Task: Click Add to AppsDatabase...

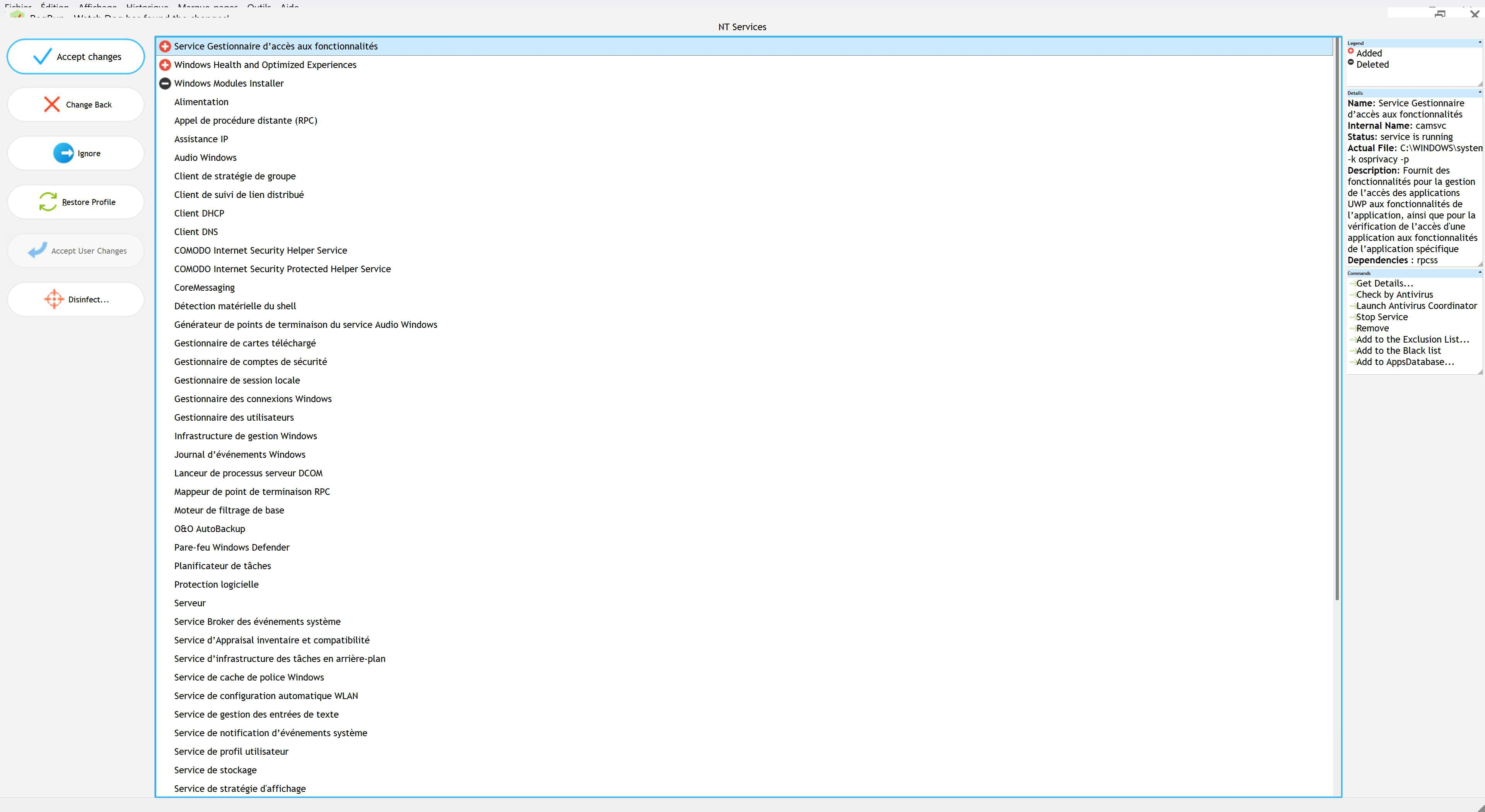Action: pyautogui.click(x=1405, y=362)
